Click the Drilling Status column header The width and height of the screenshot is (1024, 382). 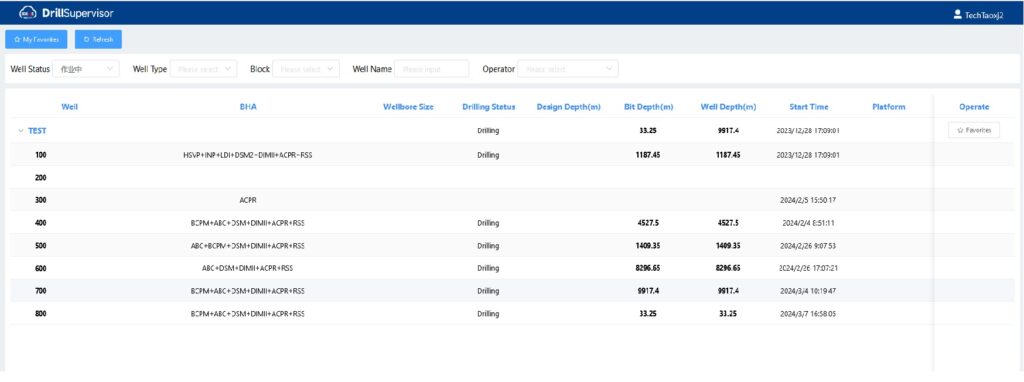[488, 107]
